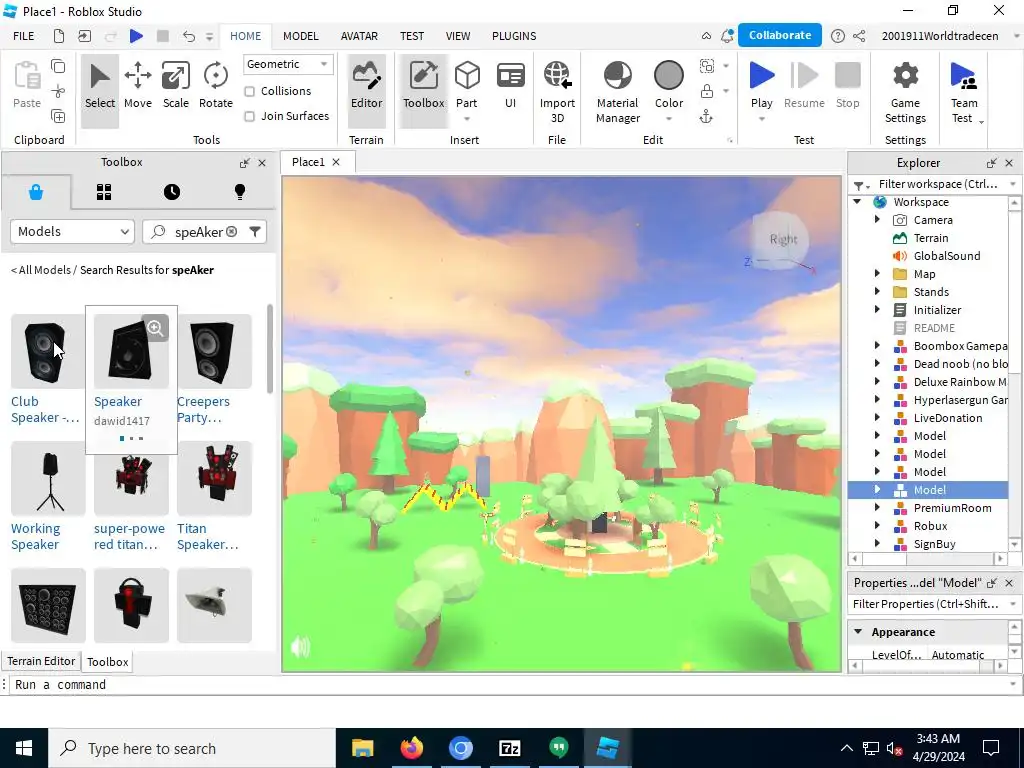Open the Geometric mode dropdown
This screenshot has height=768, width=1024.
(x=288, y=64)
